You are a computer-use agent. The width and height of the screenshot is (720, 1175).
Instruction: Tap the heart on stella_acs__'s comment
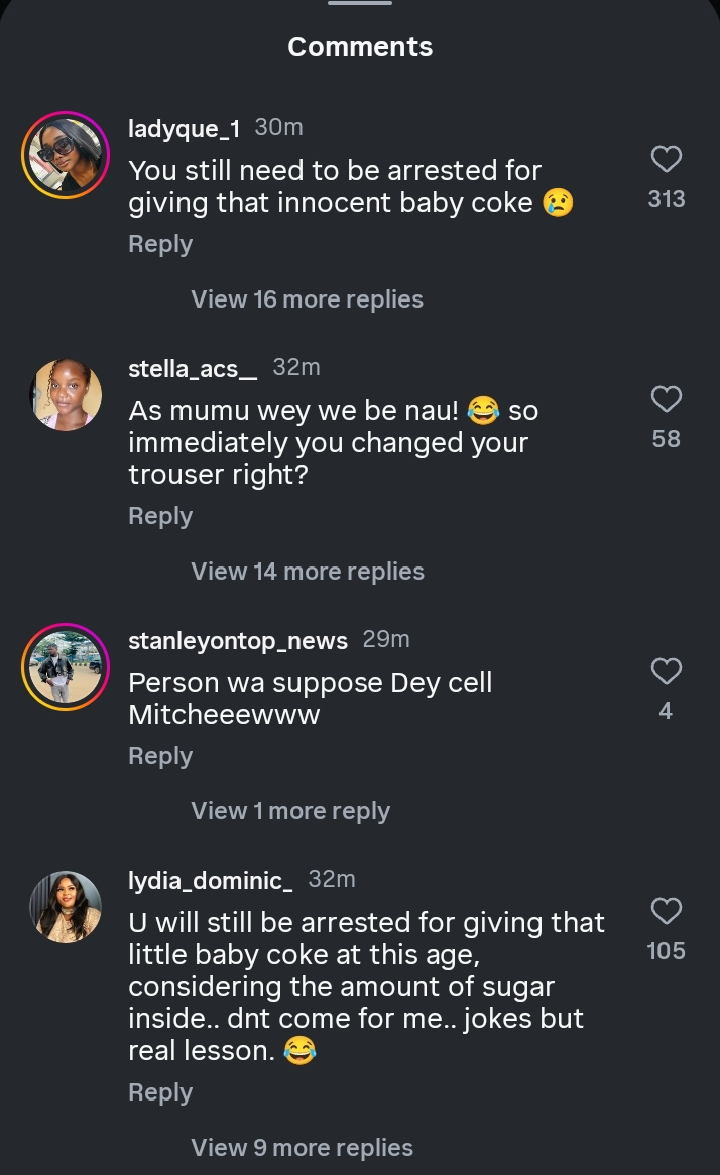[x=666, y=400]
